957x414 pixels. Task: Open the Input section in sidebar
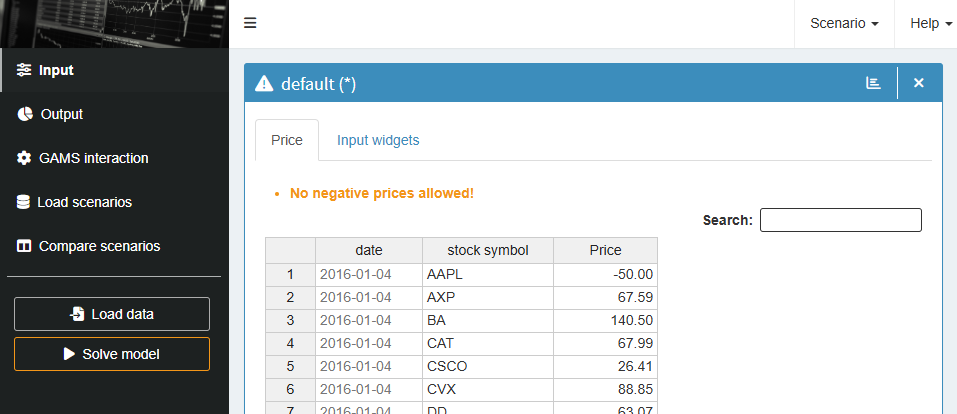click(56, 70)
